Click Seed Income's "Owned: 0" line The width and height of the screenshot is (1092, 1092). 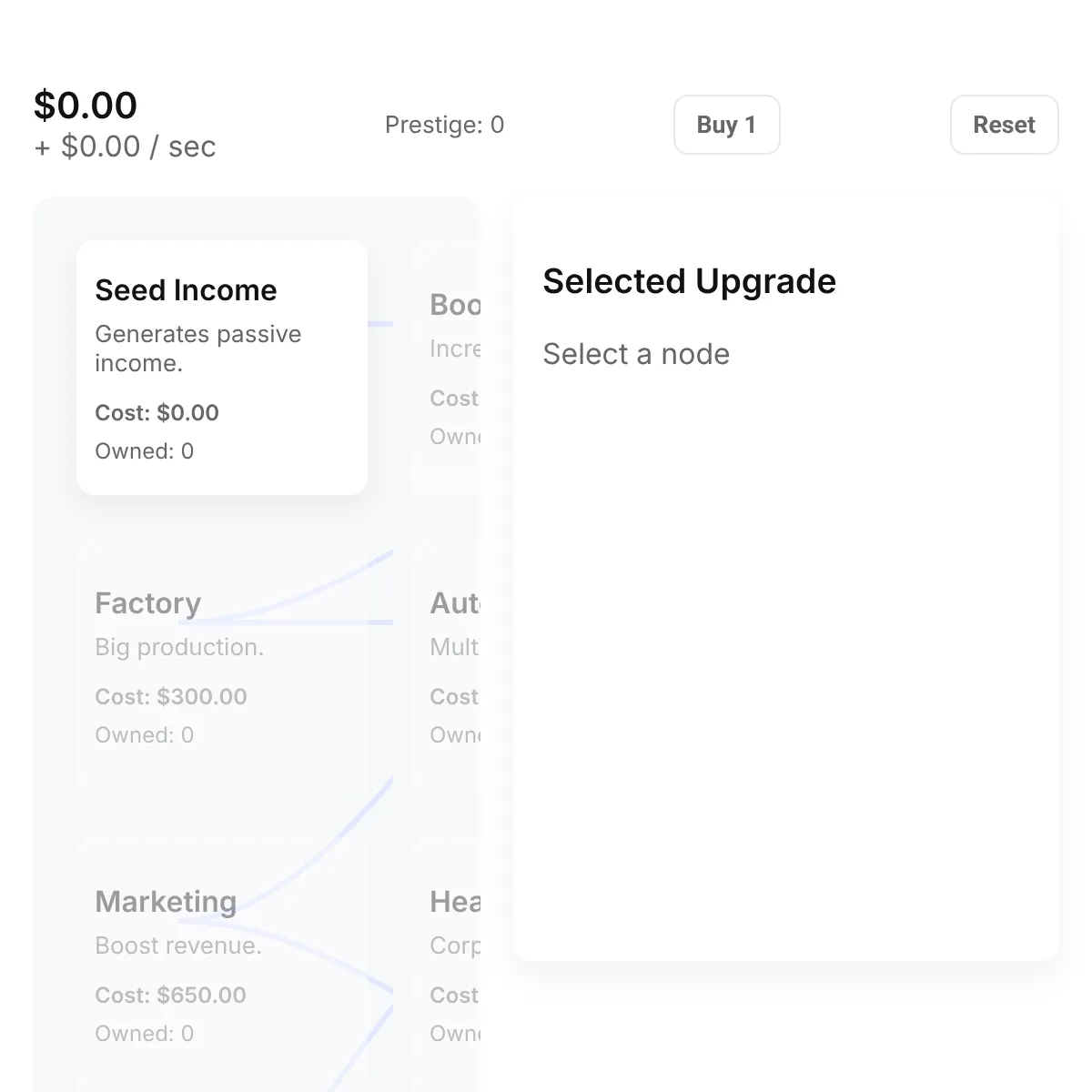pyautogui.click(x=144, y=450)
